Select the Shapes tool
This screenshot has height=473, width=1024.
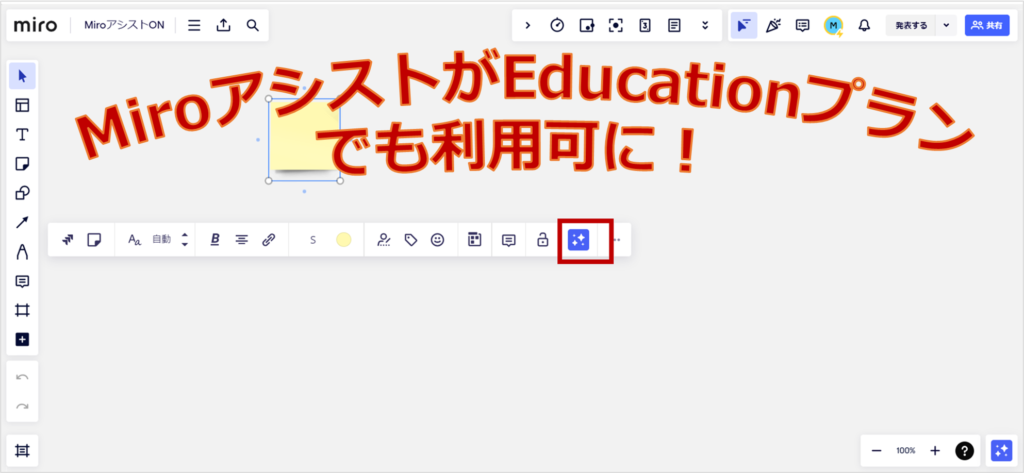pyautogui.click(x=22, y=193)
